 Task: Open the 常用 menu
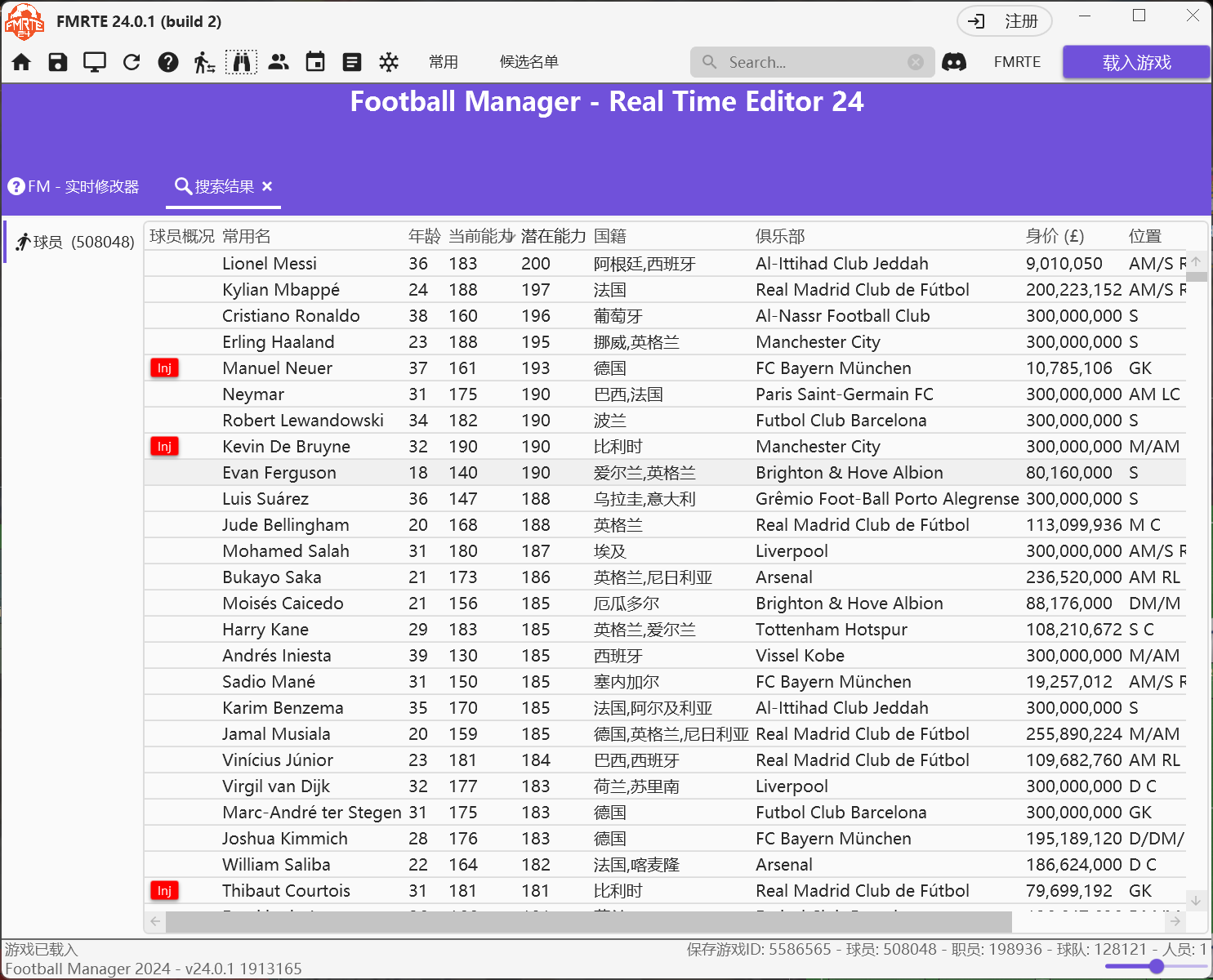coord(444,62)
